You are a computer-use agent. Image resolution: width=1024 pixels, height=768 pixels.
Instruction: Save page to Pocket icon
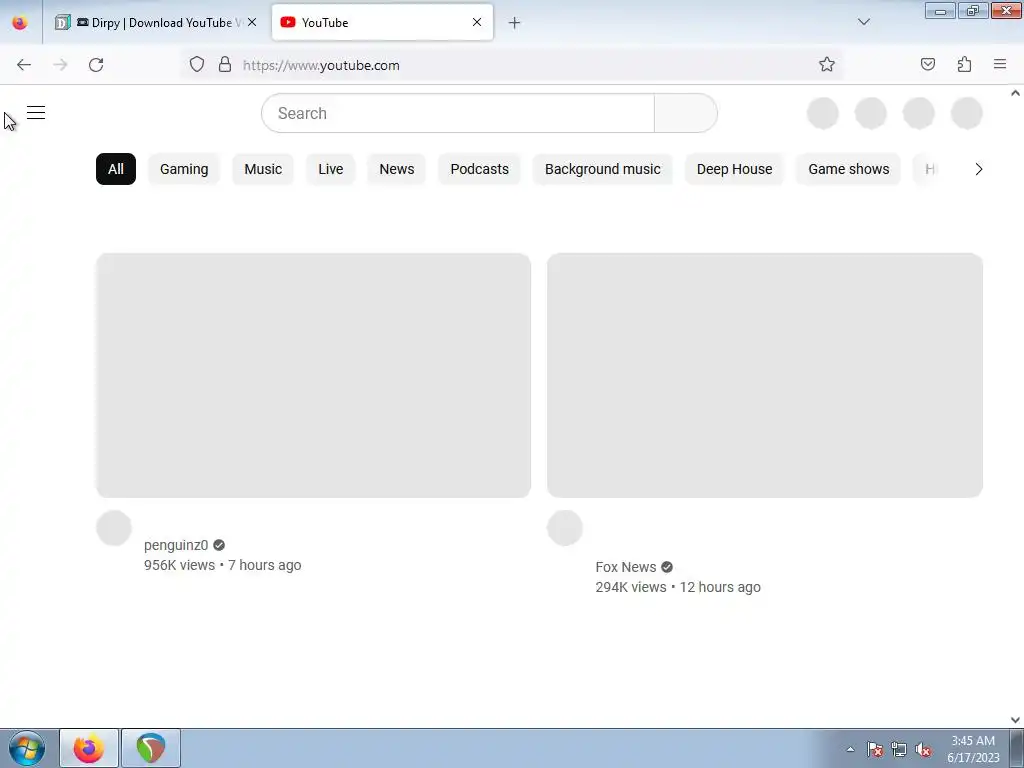click(927, 64)
